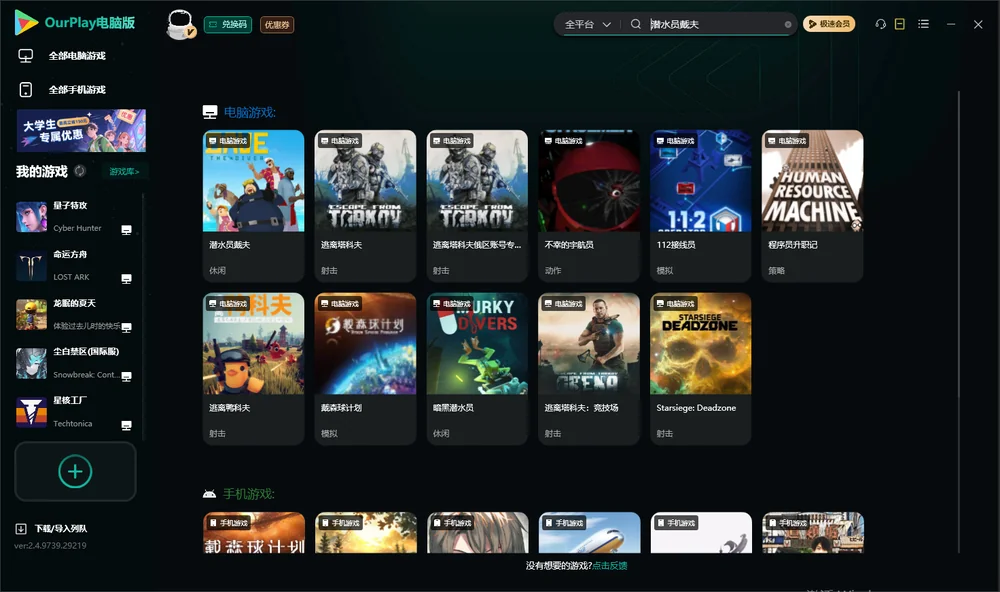Open the 不幸的宇航员 game card
The height and width of the screenshot is (592, 1000).
[x=589, y=205]
